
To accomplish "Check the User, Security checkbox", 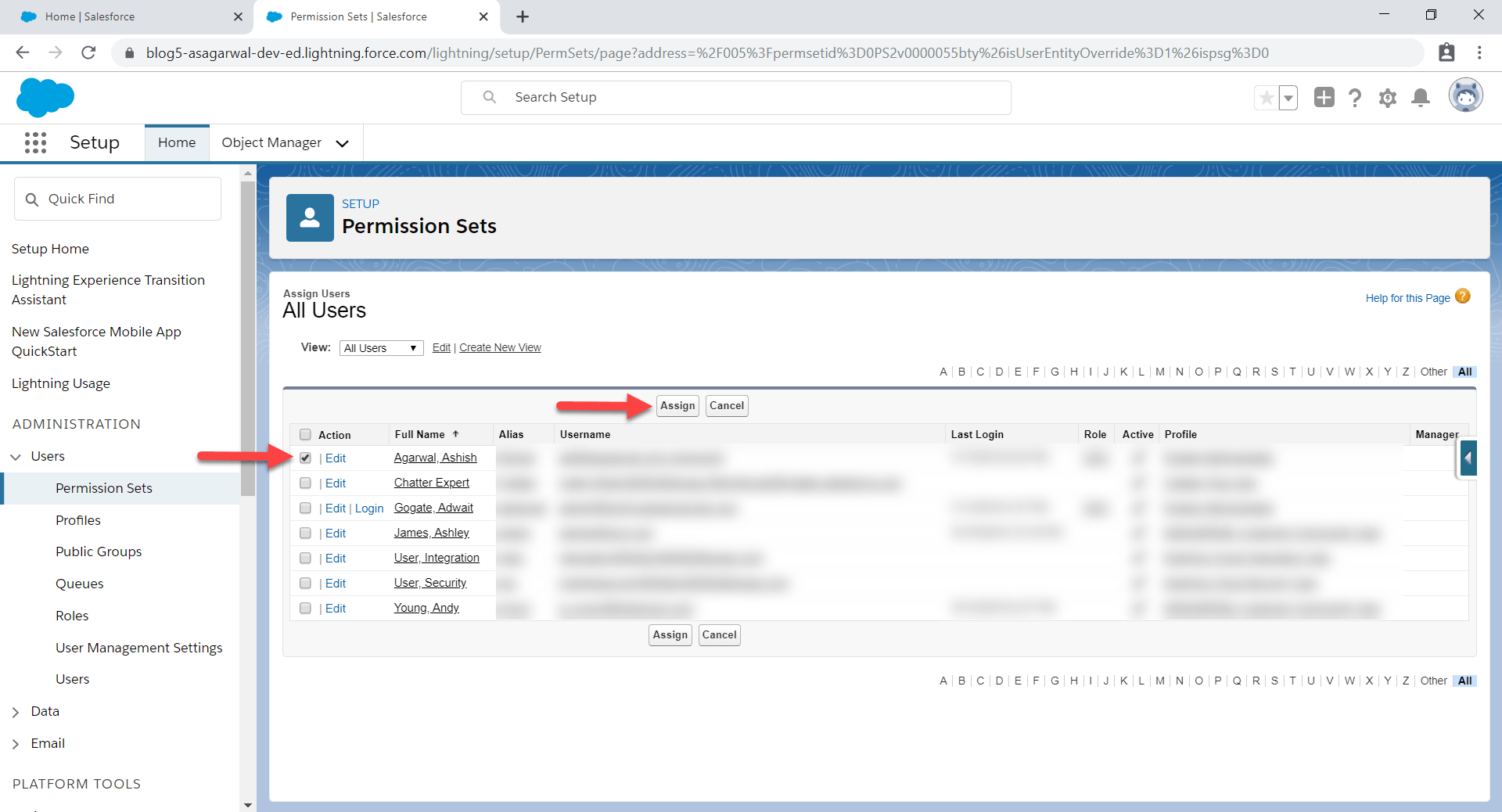I will pyautogui.click(x=305, y=583).
